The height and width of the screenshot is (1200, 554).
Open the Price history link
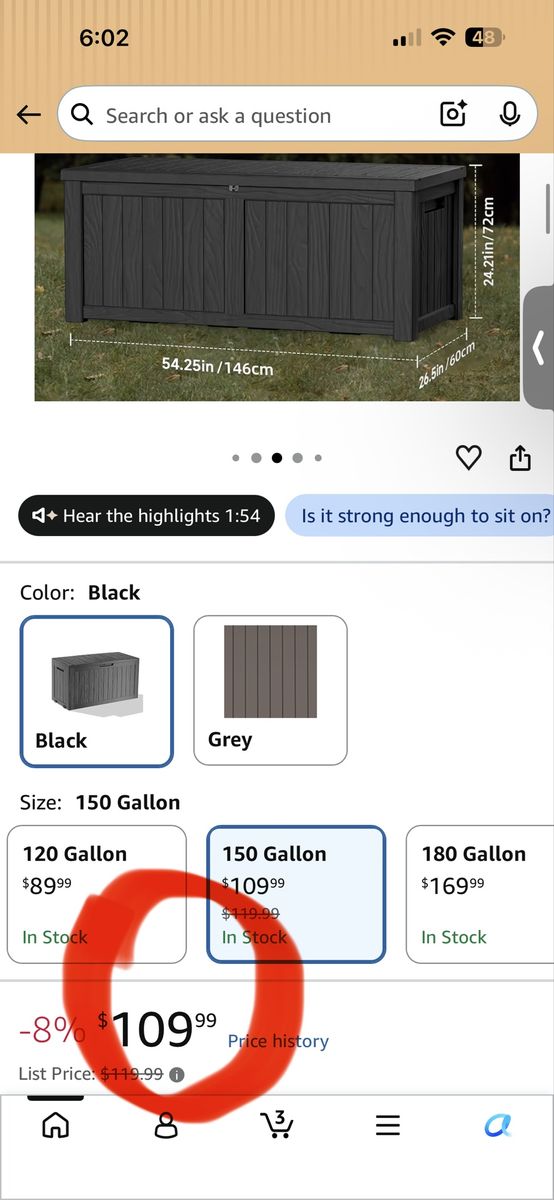tap(278, 1041)
